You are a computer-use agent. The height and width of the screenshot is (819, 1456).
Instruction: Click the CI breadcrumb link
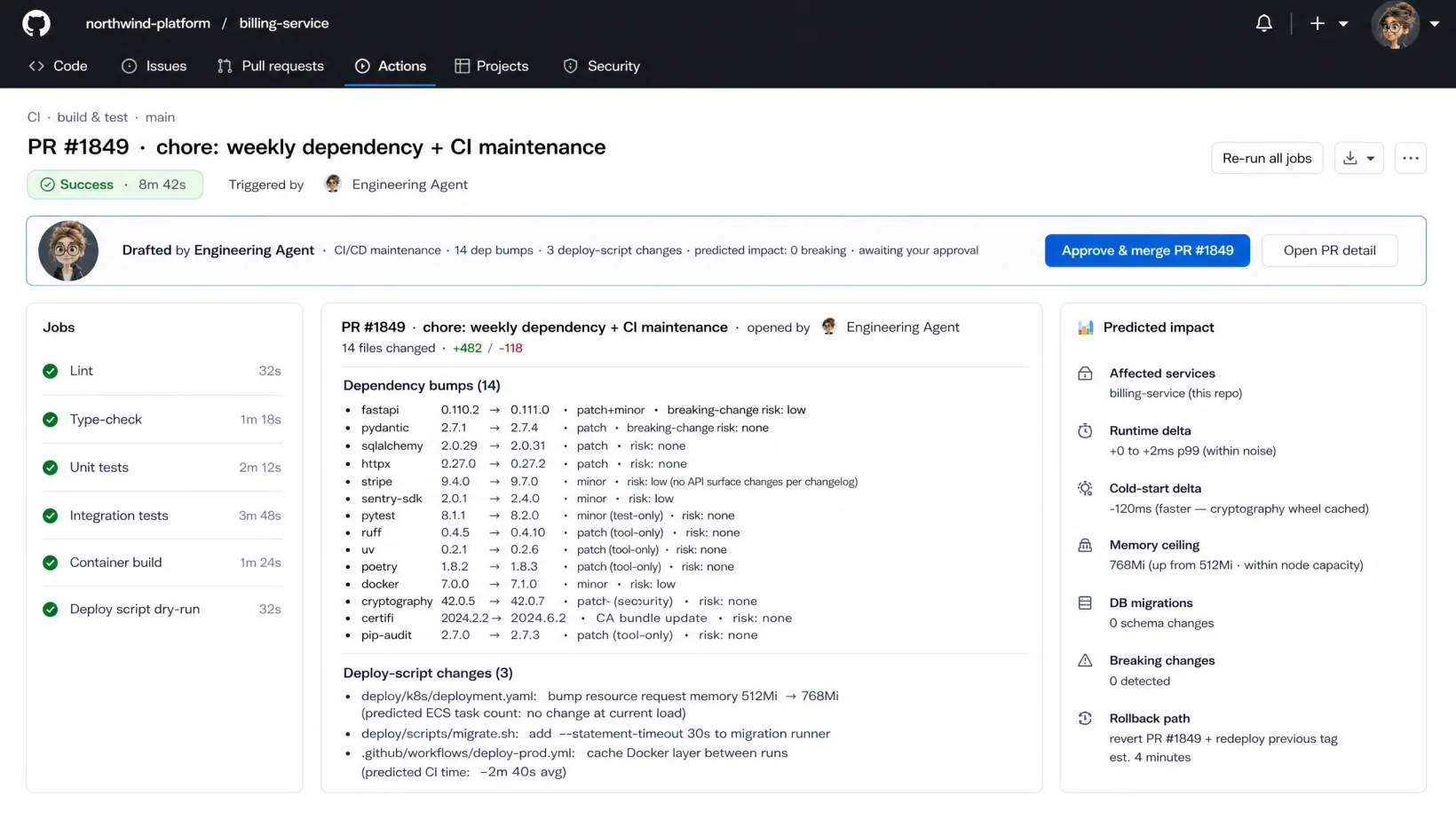click(x=34, y=117)
